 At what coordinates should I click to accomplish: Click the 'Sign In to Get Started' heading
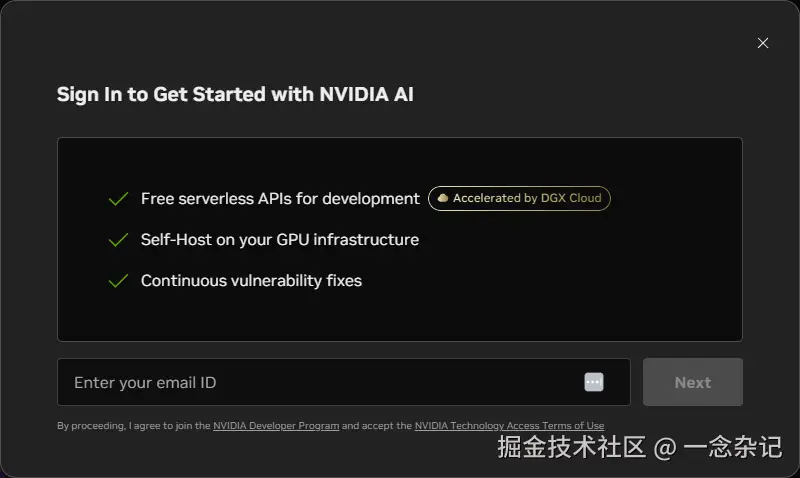235,95
